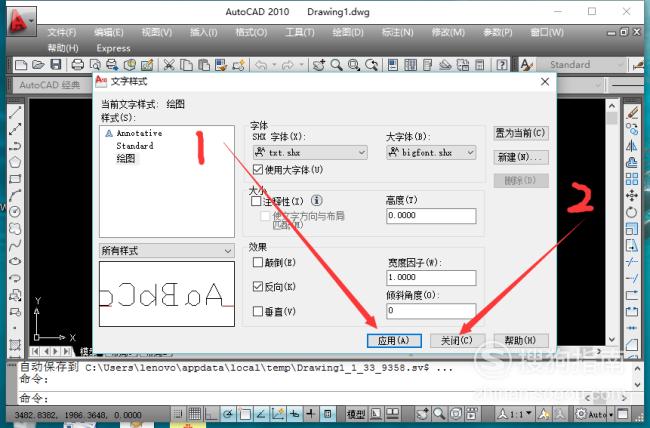Screen dimensions: 650x428
Task: Open the 所有样式 filter dropdown
Action: (x=167, y=250)
